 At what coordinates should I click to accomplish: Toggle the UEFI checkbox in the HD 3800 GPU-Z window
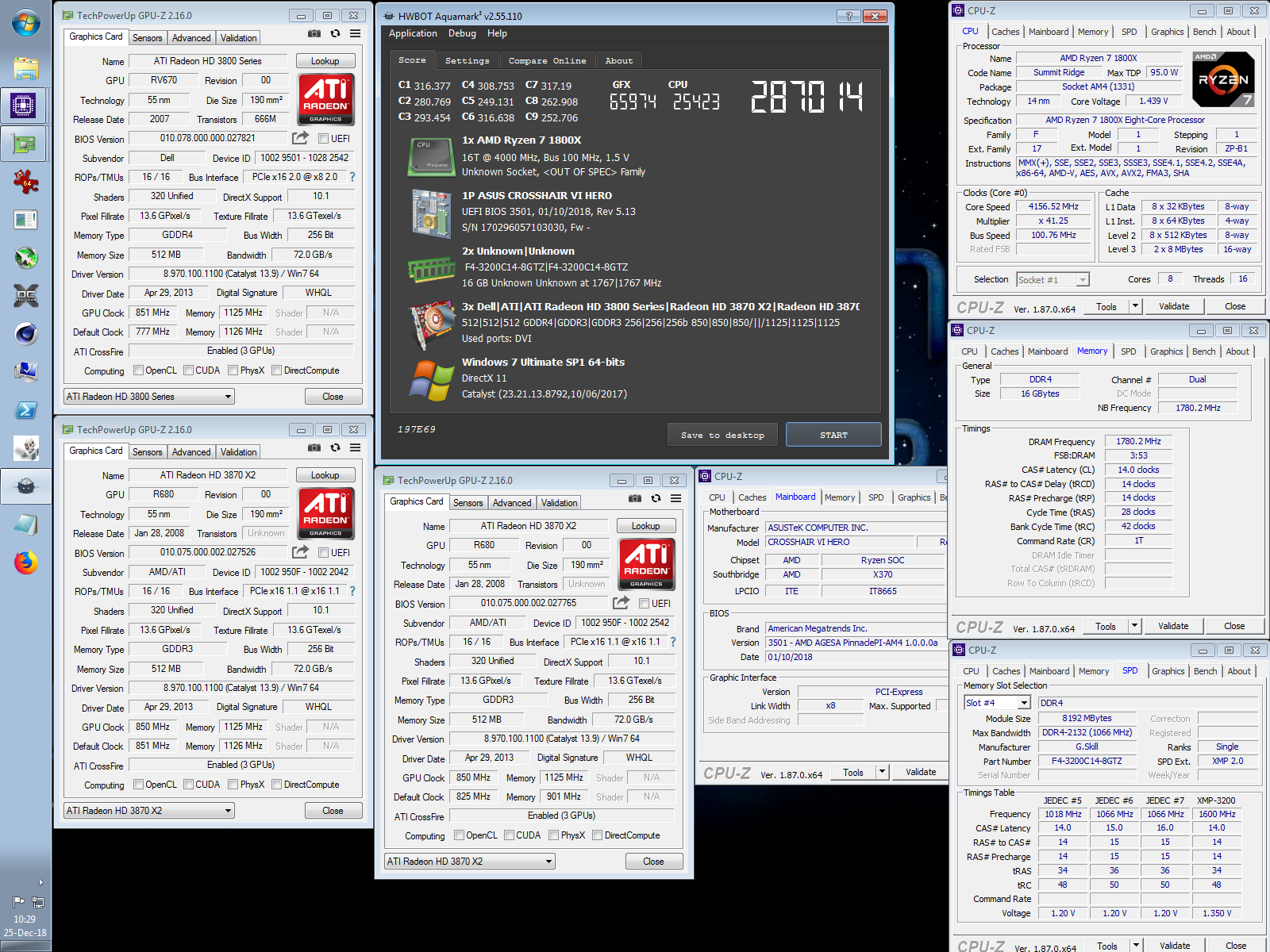point(324,138)
